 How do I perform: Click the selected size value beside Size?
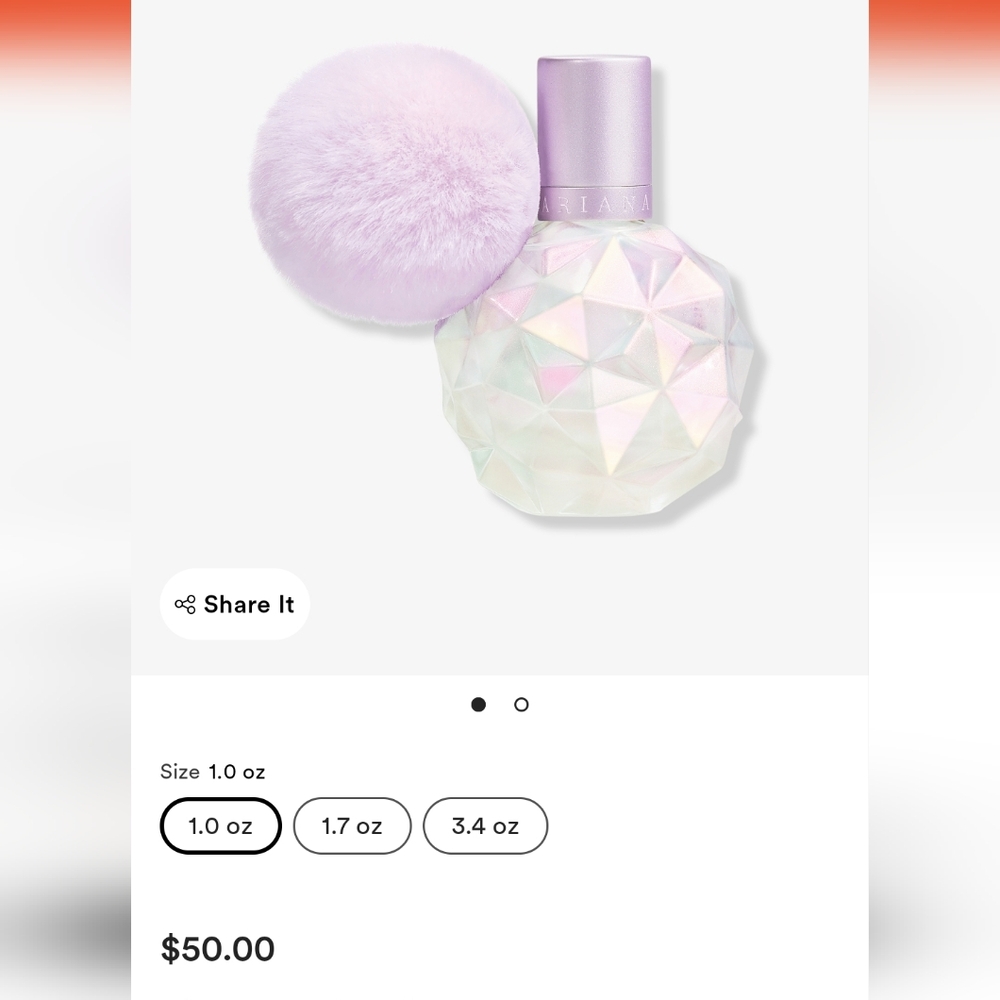[x=237, y=772]
